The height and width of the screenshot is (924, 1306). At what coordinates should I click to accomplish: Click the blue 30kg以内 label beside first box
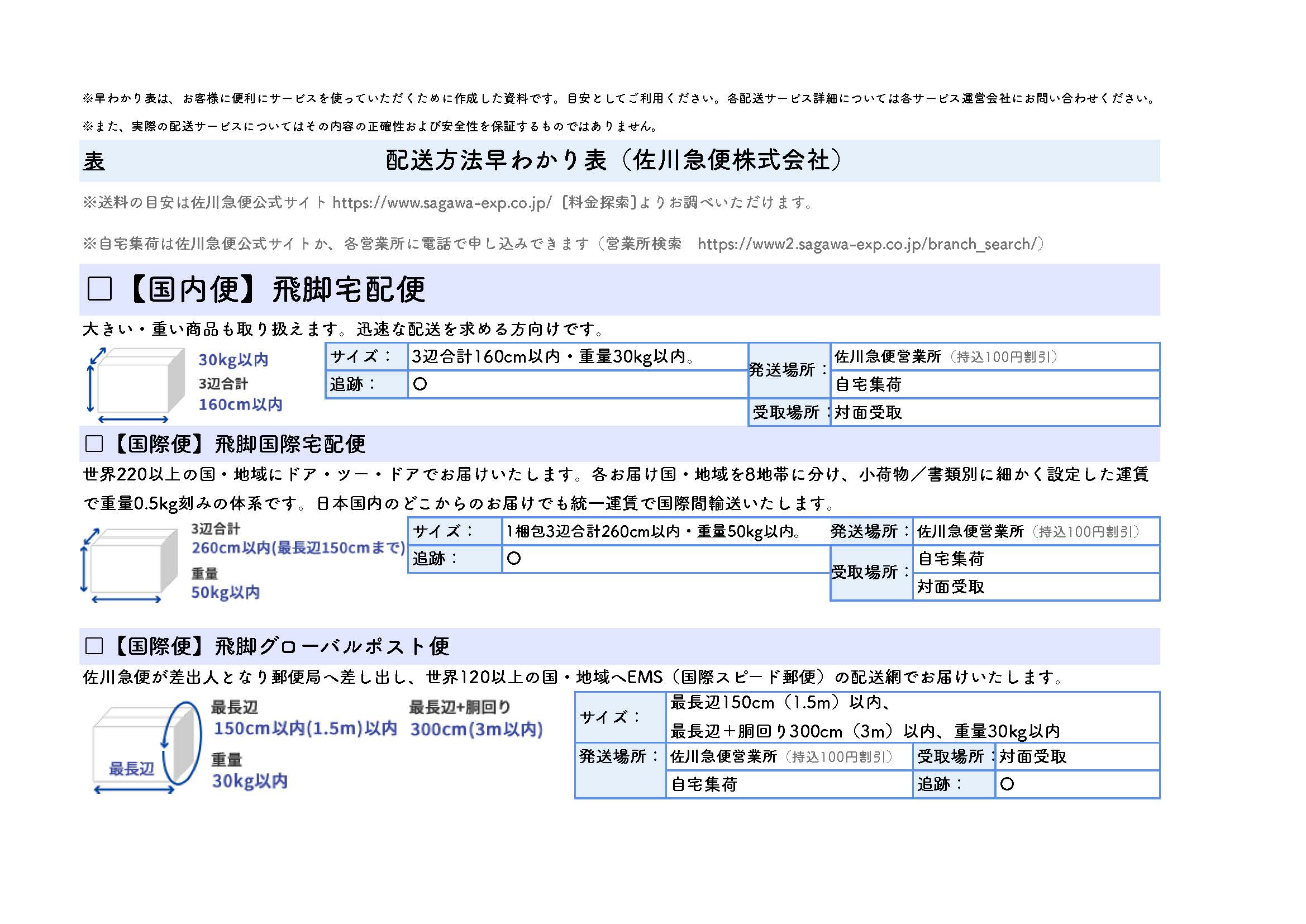point(233,360)
